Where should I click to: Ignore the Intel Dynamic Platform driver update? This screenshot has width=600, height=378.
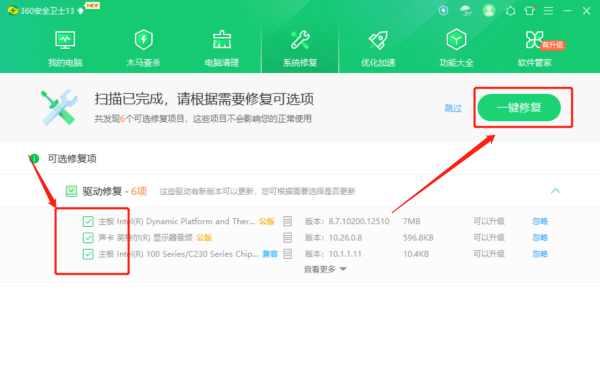click(540, 221)
